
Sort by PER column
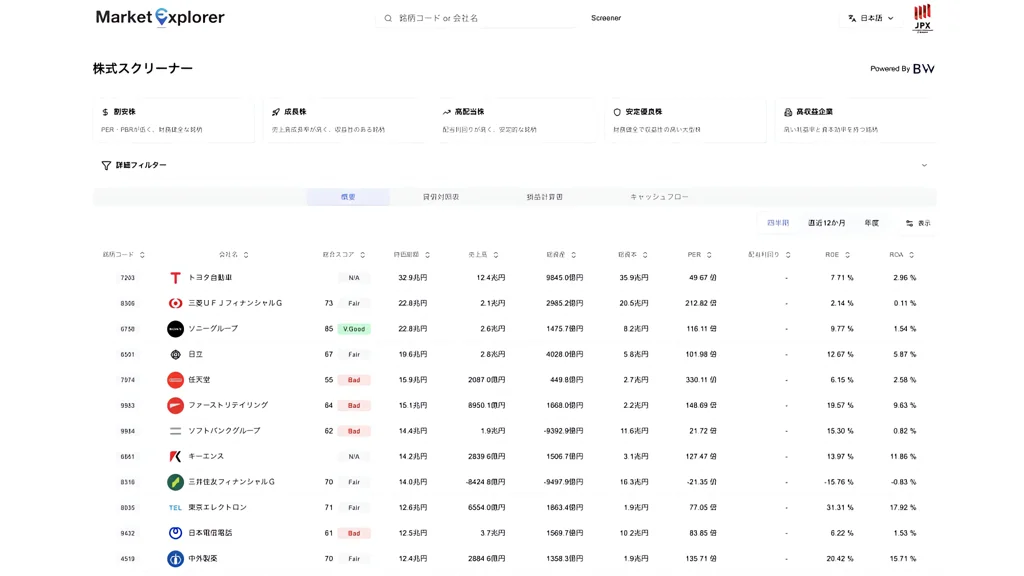coord(699,255)
